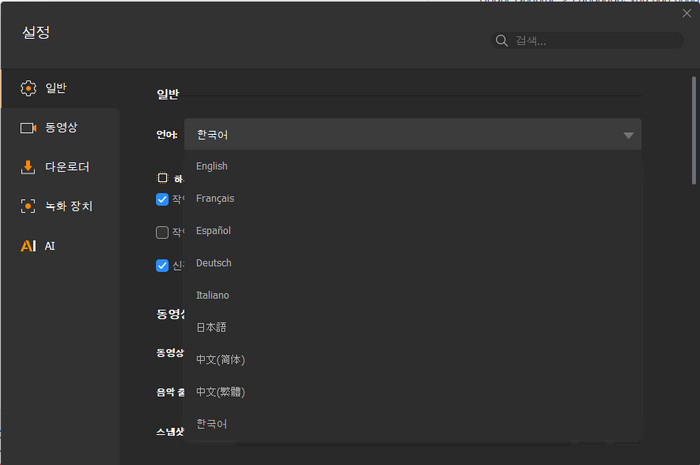The width and height of the screenshot is (700, 465).
Task: Uncheck the second checked checkbox
Action: point(162,199)
